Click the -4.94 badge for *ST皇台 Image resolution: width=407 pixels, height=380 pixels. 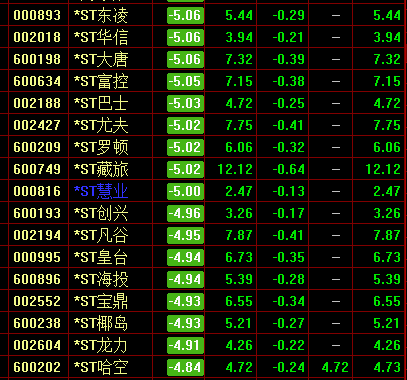185,257
